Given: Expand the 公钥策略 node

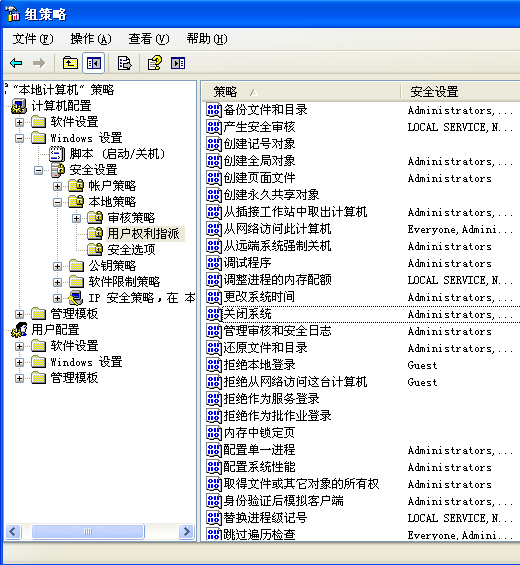Looking at the screenshot, I should point(57,266).
